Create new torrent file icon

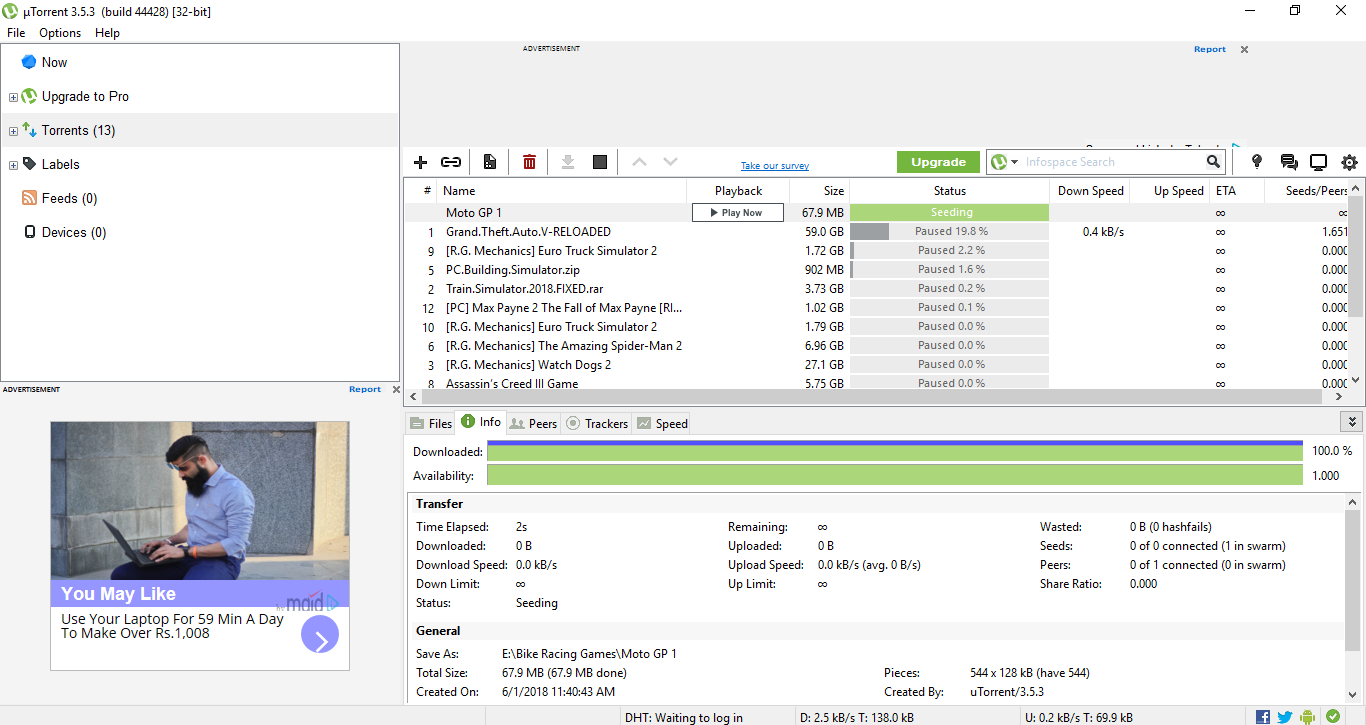coord(490,162)
